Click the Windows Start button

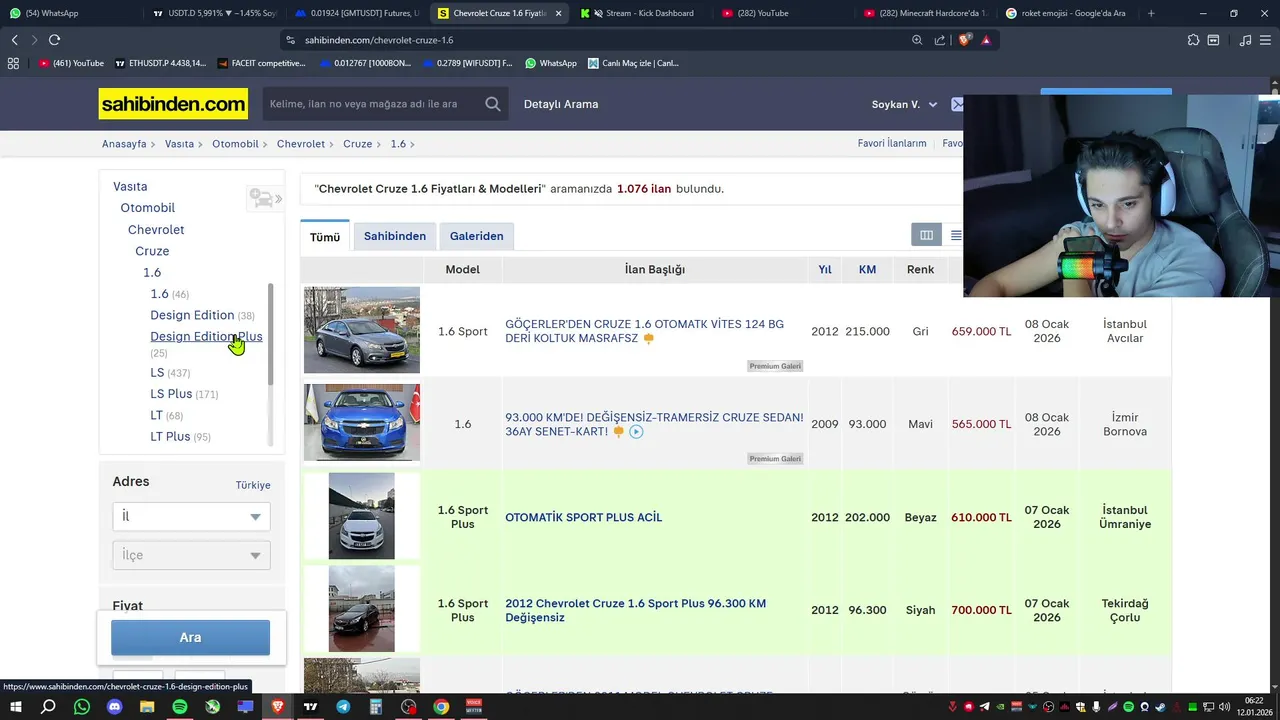coord(15,707)
